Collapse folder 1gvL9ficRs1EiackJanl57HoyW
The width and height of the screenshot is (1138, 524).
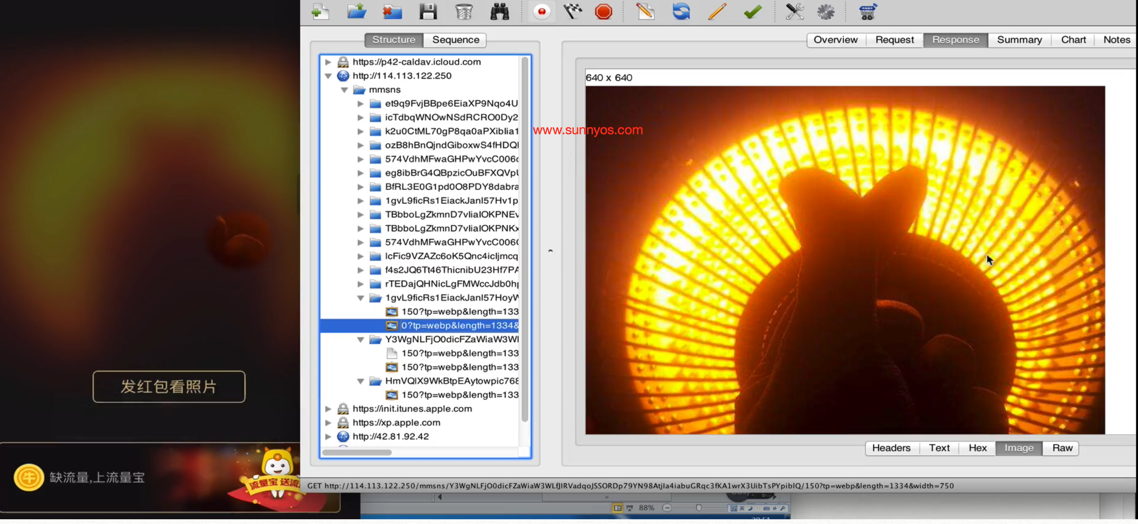point(361,298)
